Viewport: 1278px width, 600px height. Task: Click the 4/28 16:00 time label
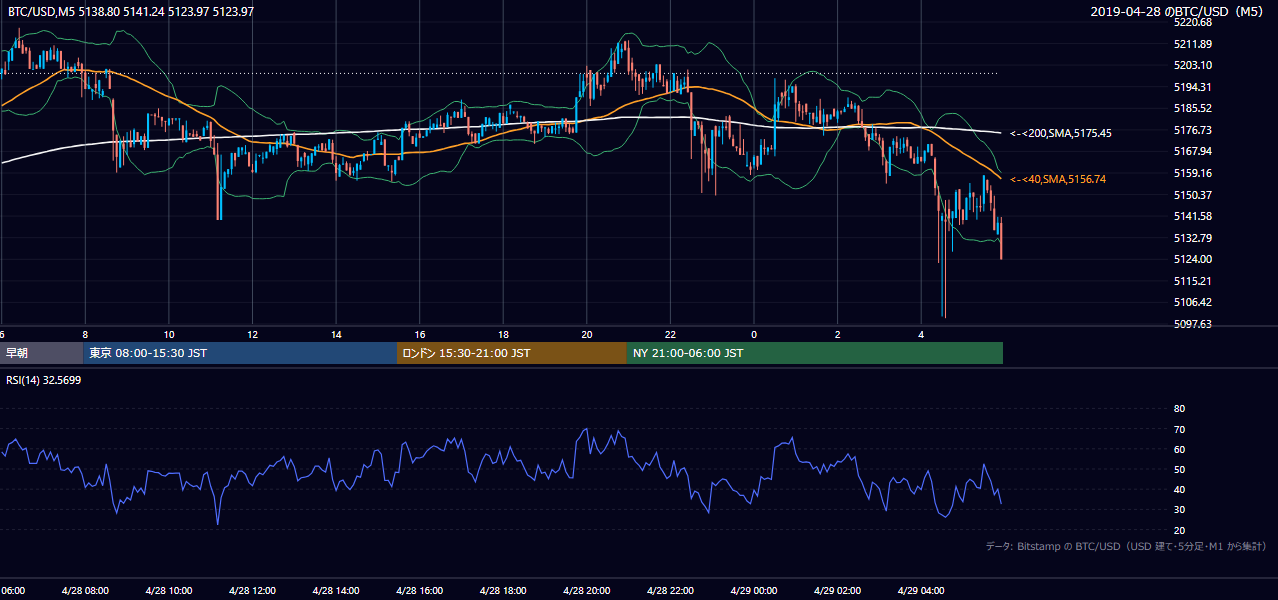[420, 590]
